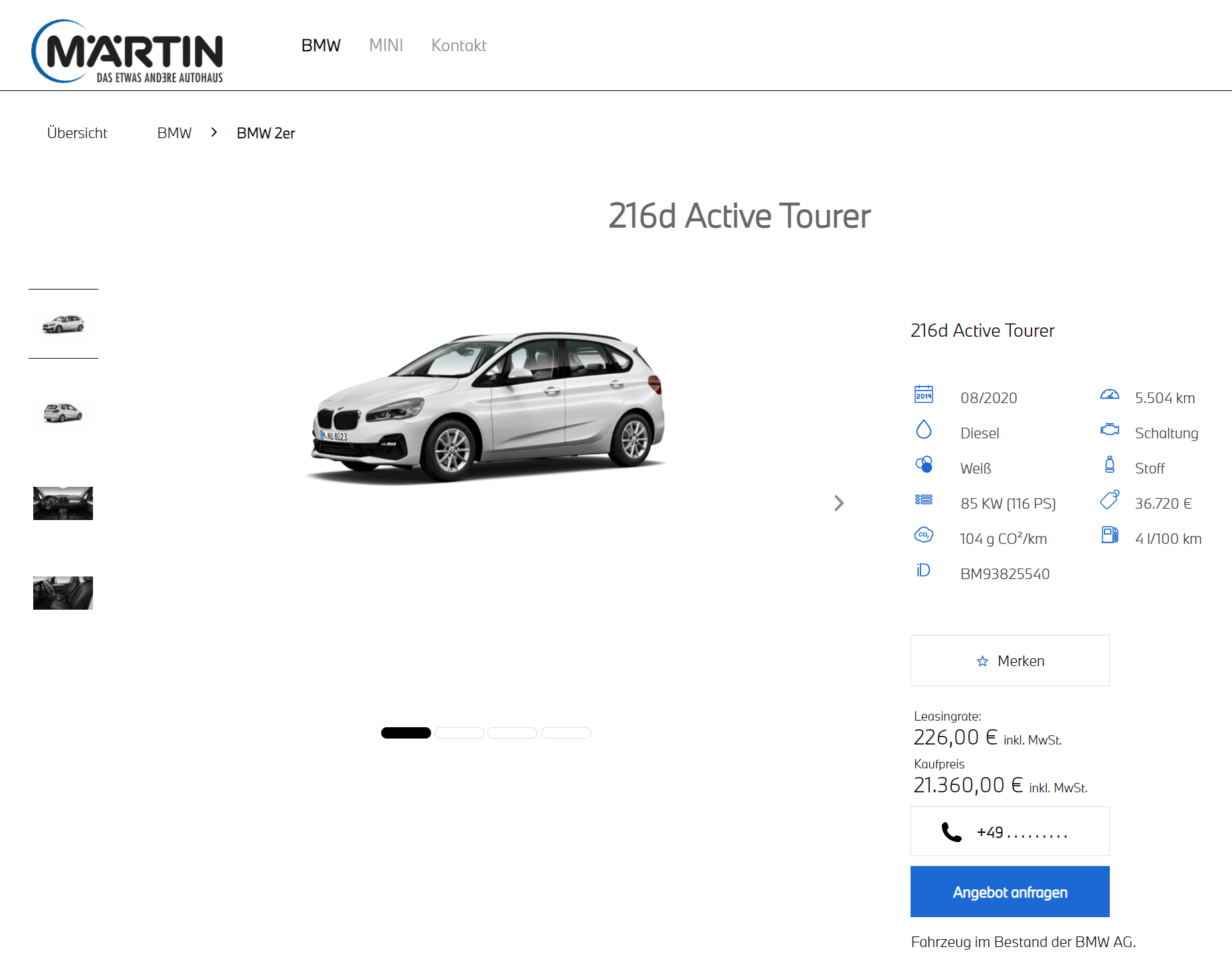Viewport: 1232px width, 963px height.
Task: Click the breadcrumb chevron after BMW
Action: pyautogui.click(x=214, y=132)
